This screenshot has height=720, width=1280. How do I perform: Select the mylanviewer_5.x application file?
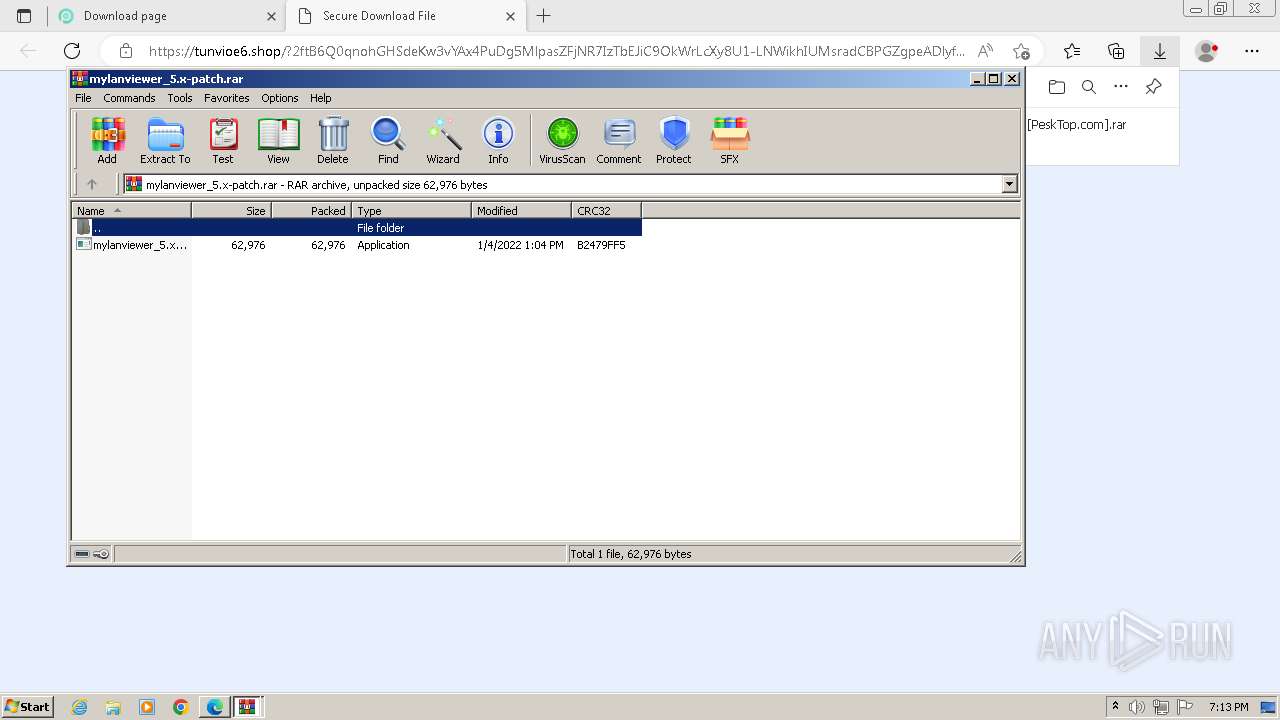click(x=357, y=245)
